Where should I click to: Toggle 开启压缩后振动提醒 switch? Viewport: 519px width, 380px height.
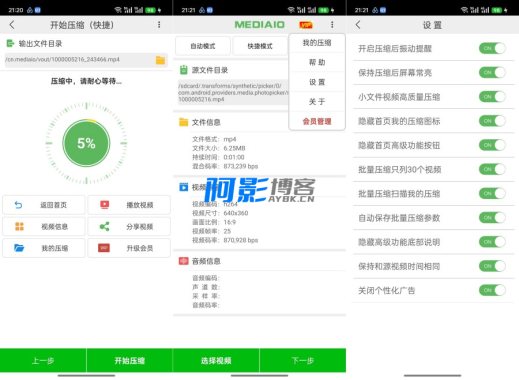pos(492,48)
